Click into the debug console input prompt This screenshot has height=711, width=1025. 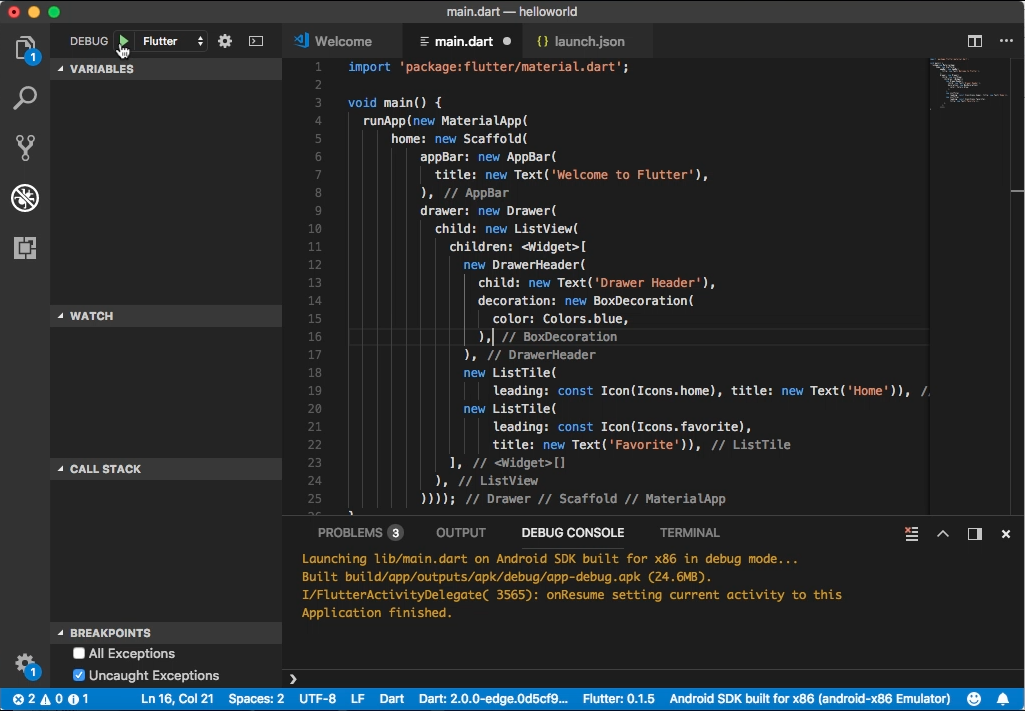pyautogui.click(x=654, y=679)
